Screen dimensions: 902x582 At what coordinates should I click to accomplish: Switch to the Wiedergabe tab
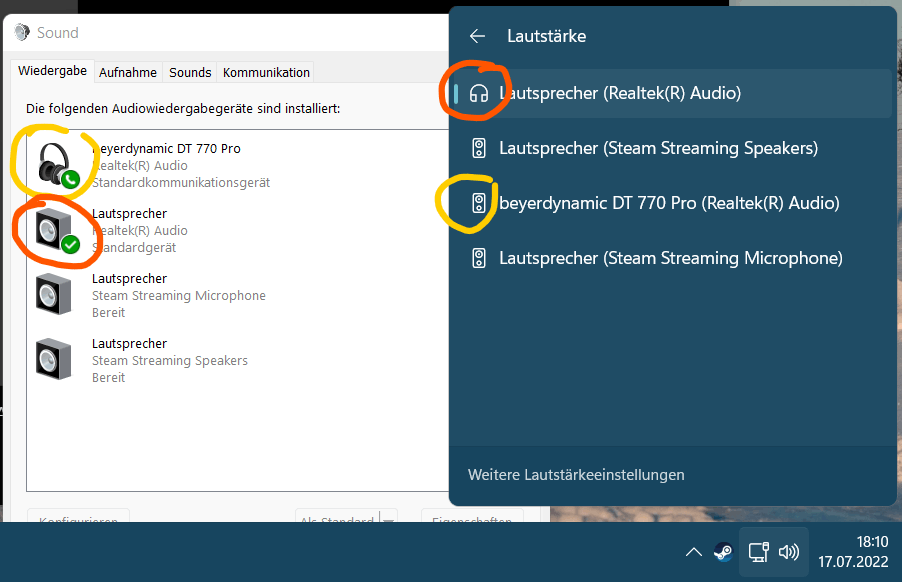(x=52, y=71)
